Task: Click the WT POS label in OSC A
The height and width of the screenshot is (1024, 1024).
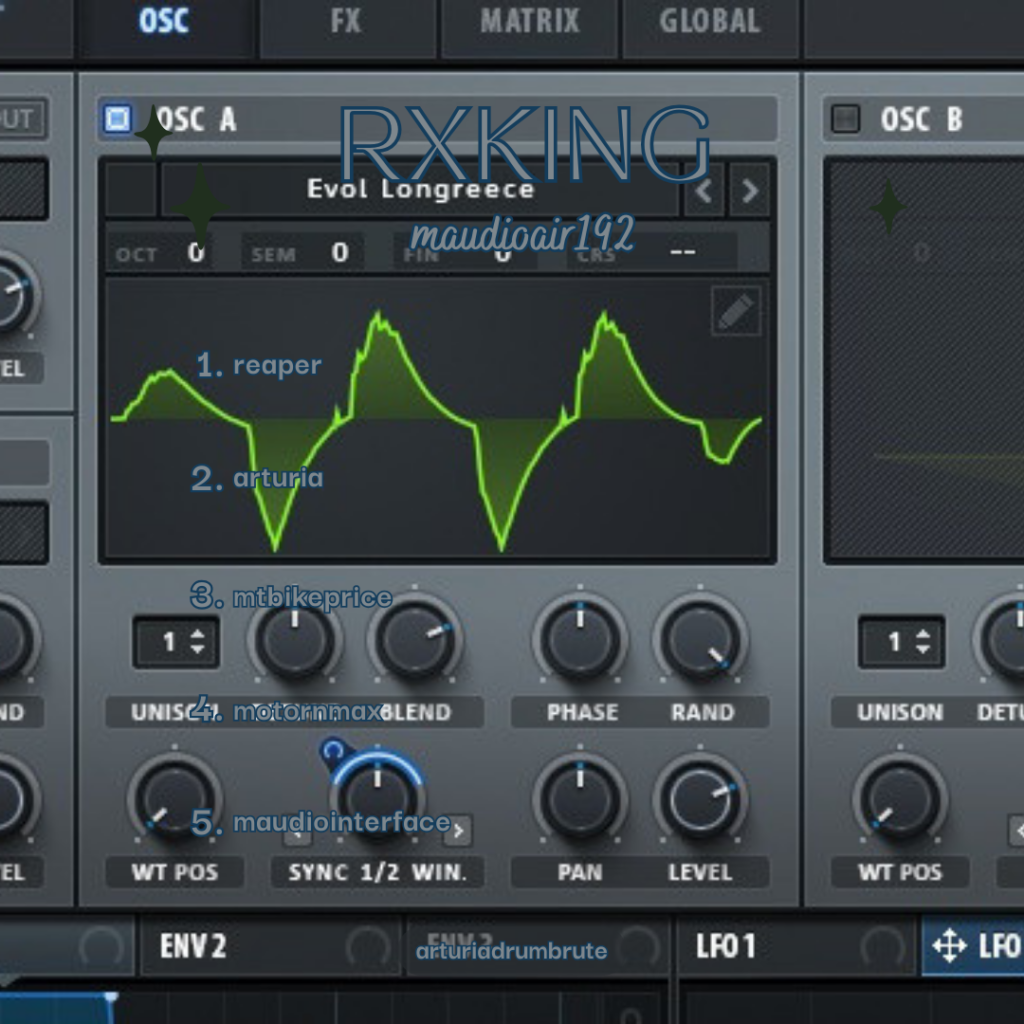Action: (x=174, y=872)
